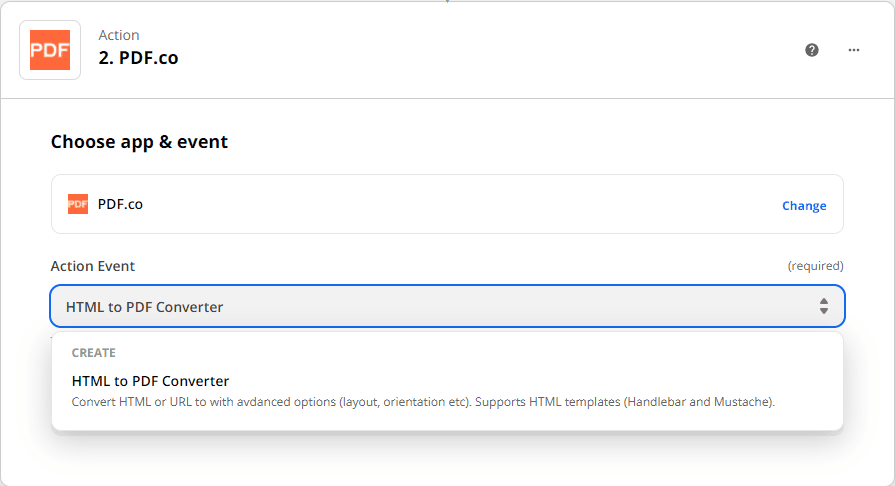This screenshot has width=895, height=486.
Task: Open help via the question mark icon
Action: click(812, 50)
